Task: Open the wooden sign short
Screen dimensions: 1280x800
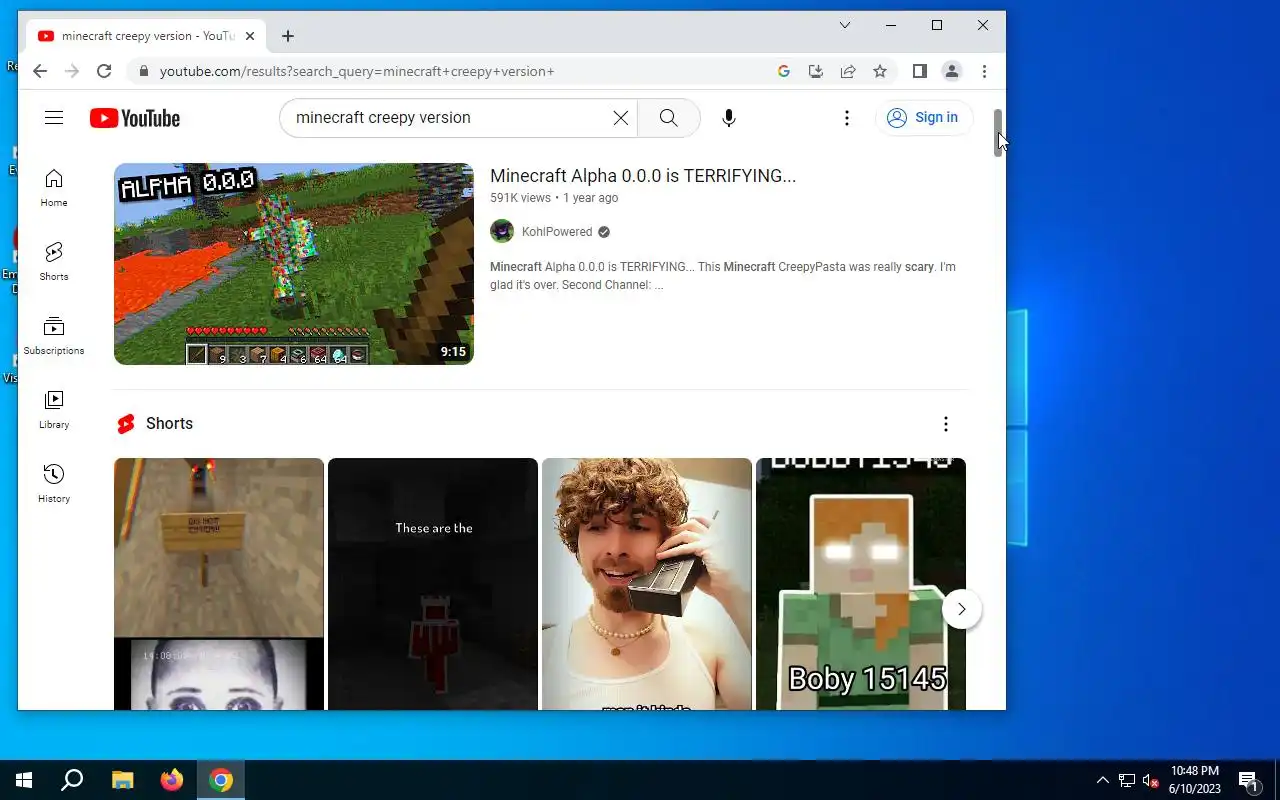Action: 219,584
